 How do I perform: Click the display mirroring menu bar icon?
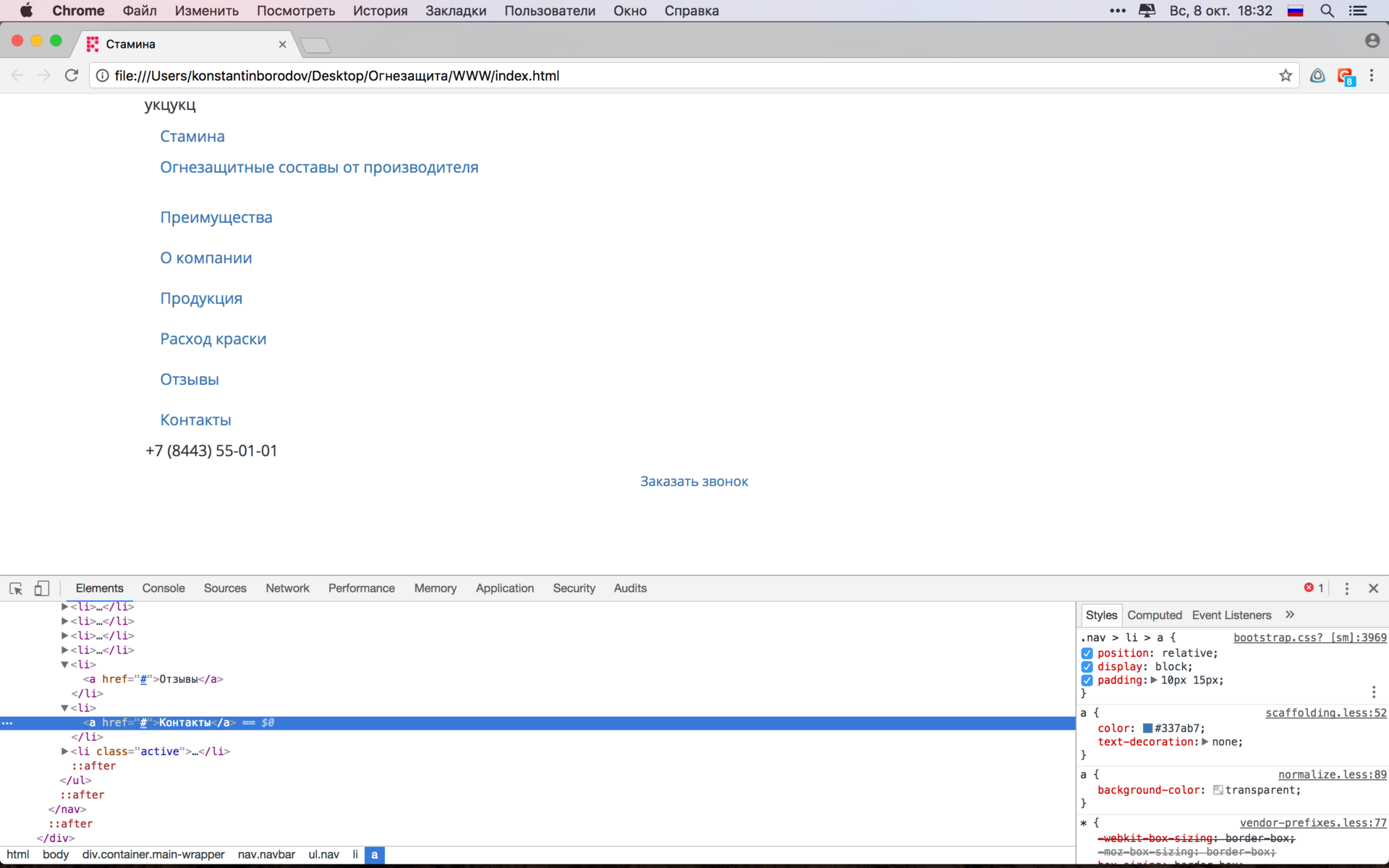[1147, 11]
